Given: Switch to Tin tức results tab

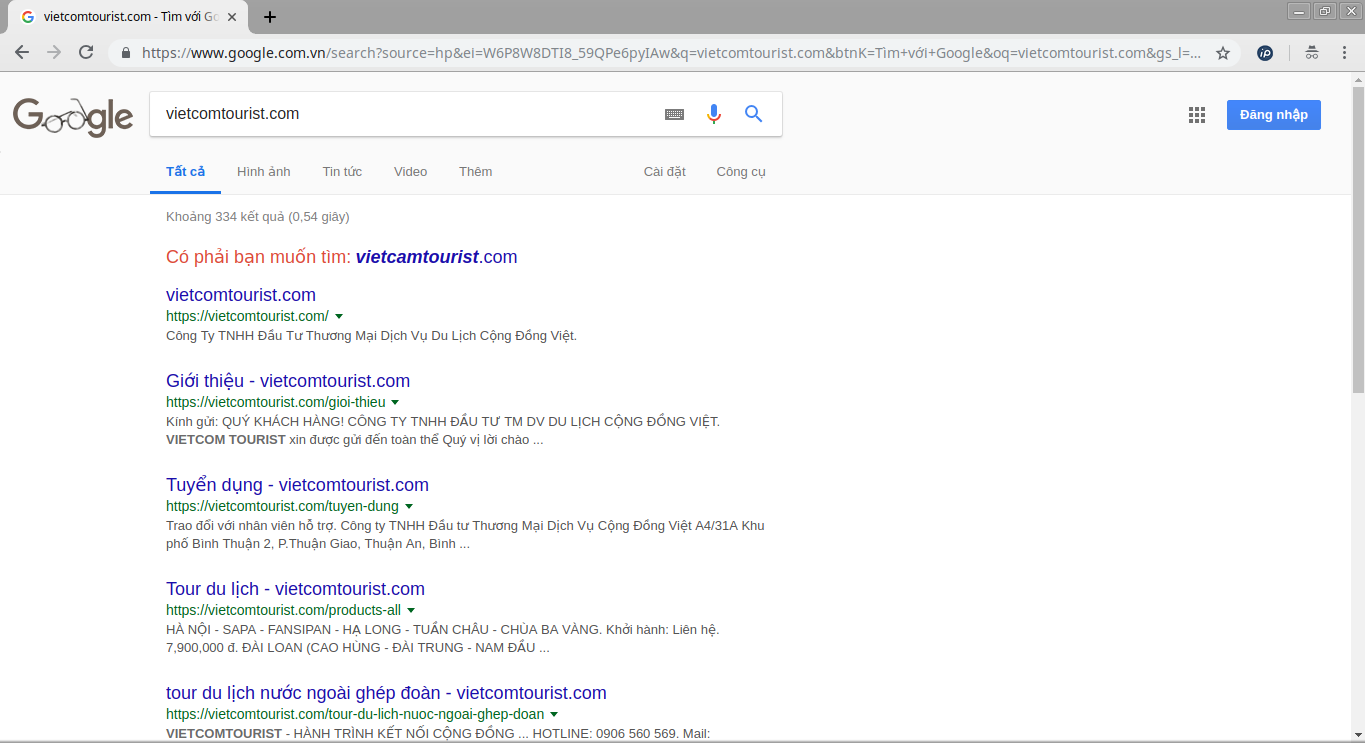Looking at the screenshot, I should coord(342,172).
